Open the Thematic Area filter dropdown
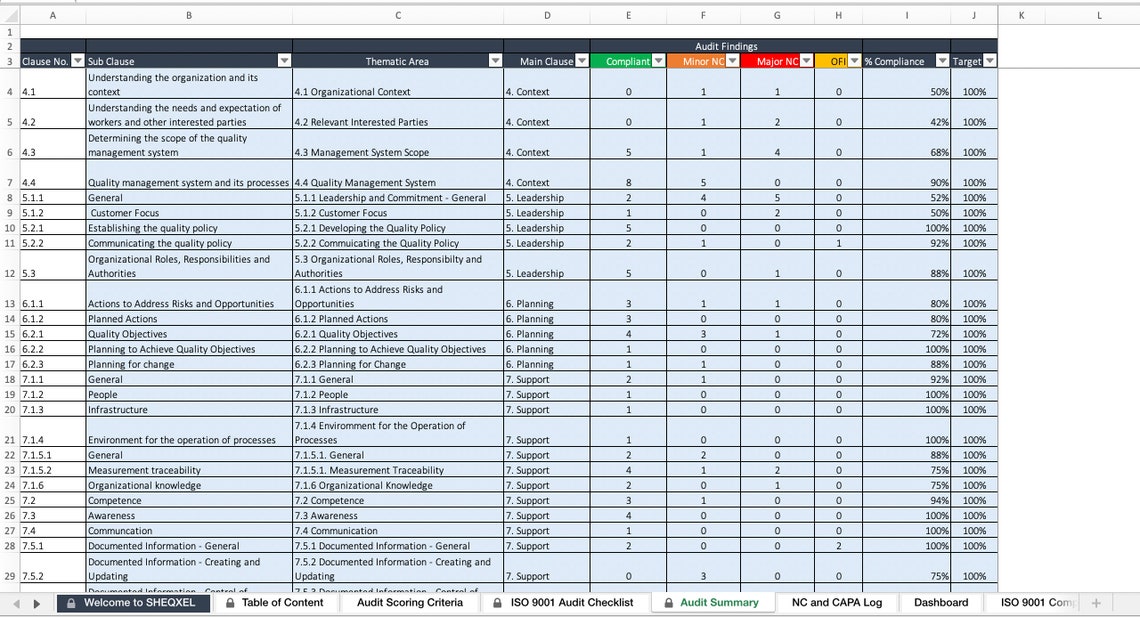The height and width of the screenshot is (617, 1140). 494,60
